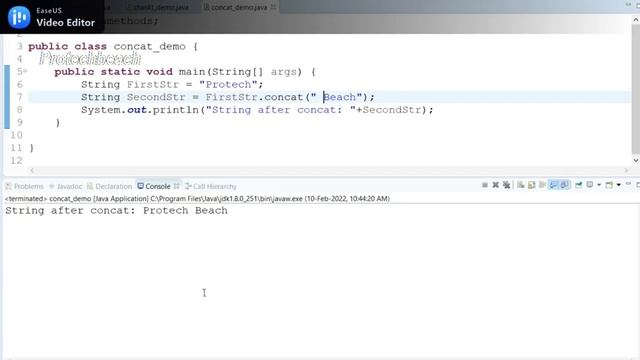The height and width of the screenshot is (360, 640).
Task: Switch to the Call Hierarchy tab
Action: coord(211,186)
